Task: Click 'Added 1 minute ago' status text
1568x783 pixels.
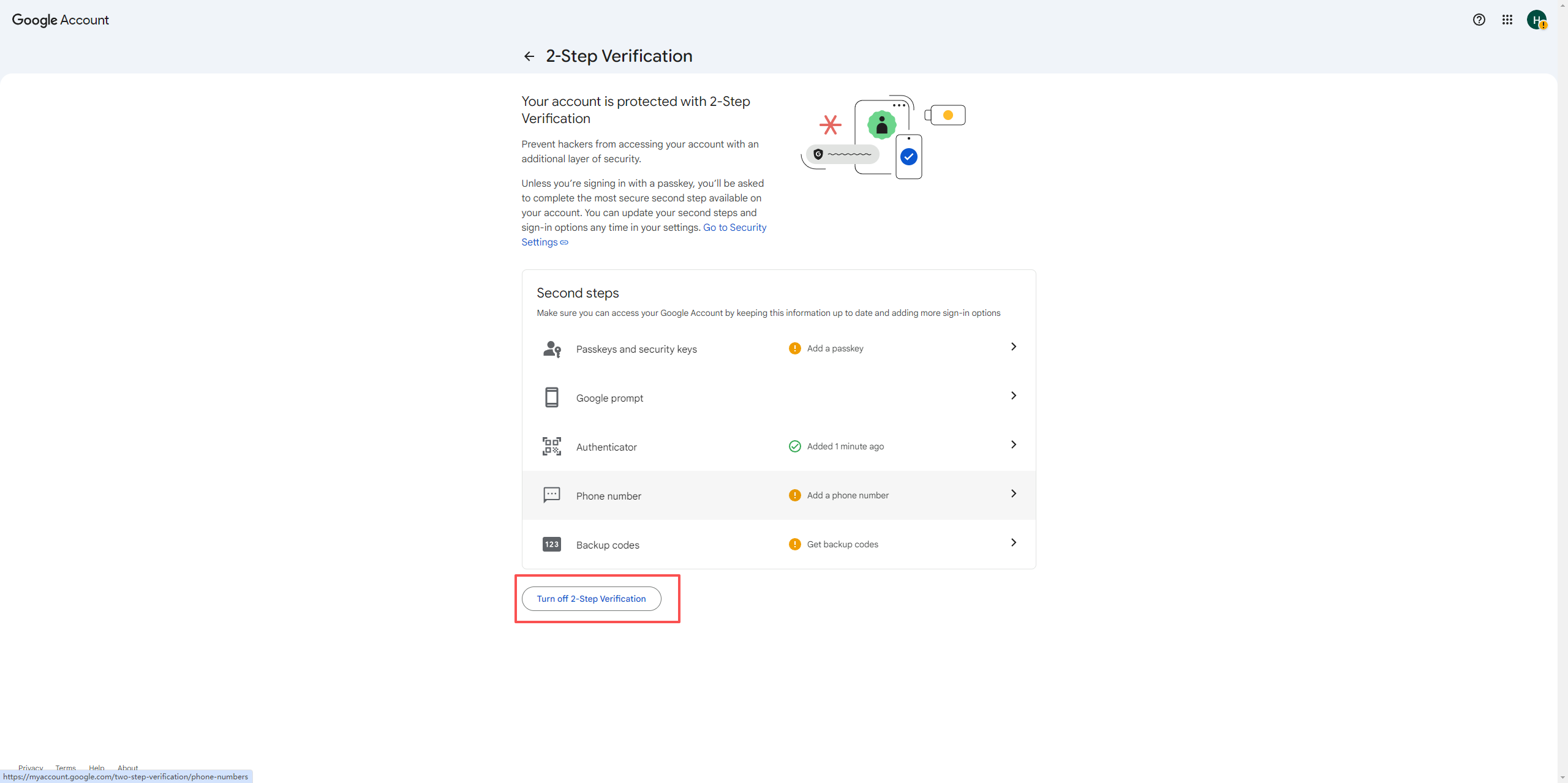Action: click(x=845, y=446)
